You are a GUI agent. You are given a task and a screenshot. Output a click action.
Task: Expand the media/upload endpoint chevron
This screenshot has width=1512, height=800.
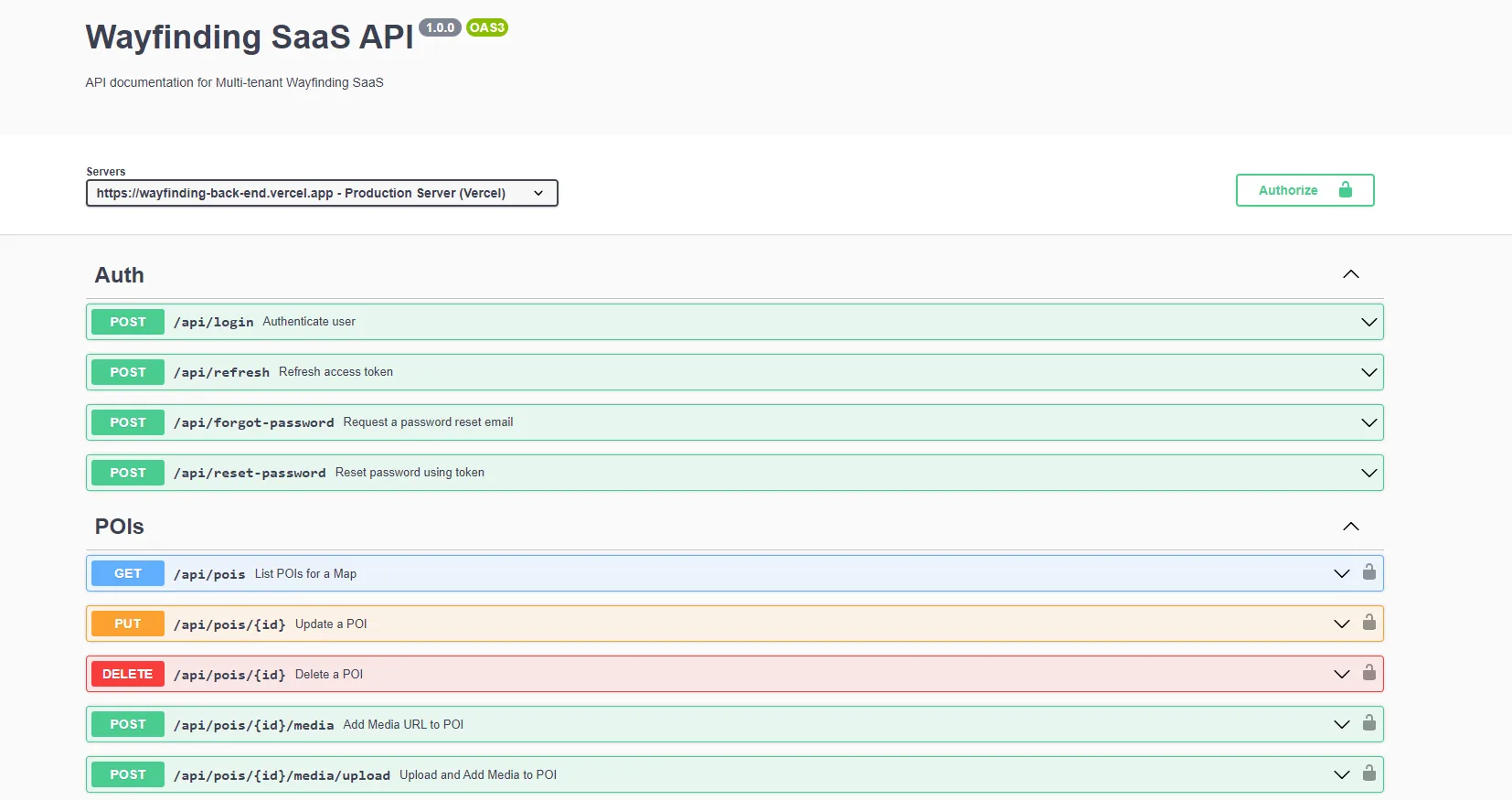(1341, 774)
